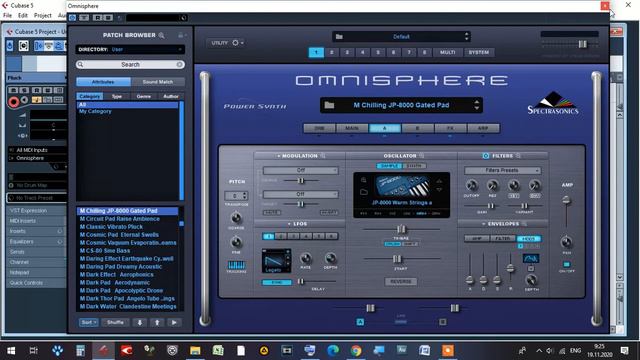The image size is (640, 360).
Task: Open first modulation source Off dropdown
Action: (300, 170)
